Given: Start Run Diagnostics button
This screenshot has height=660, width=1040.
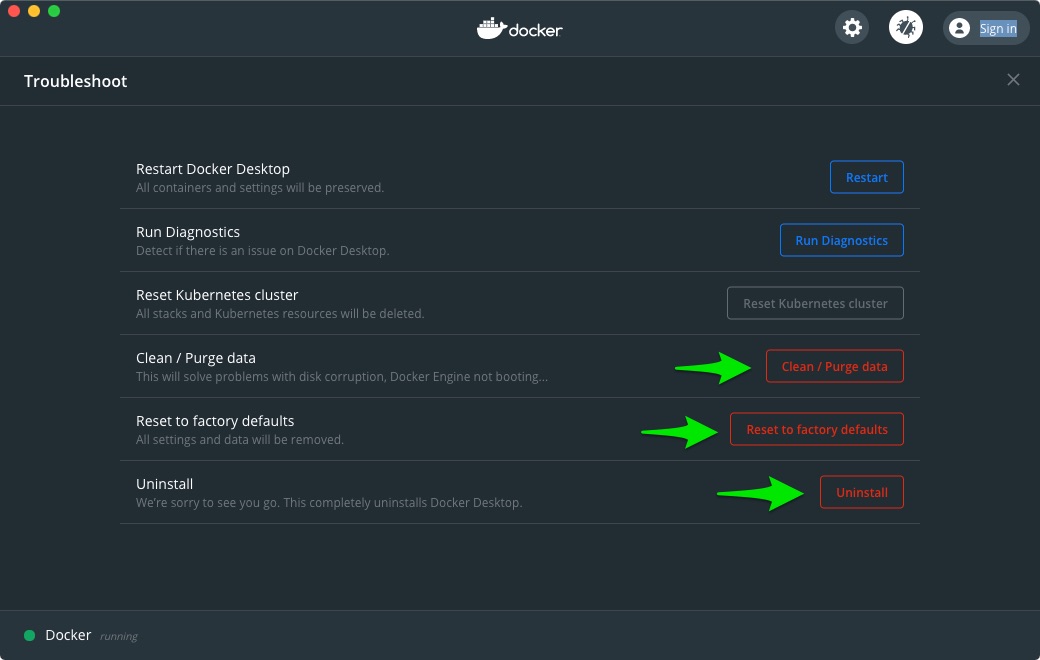Looking at the screenshot, I should (x=841, y=240).
